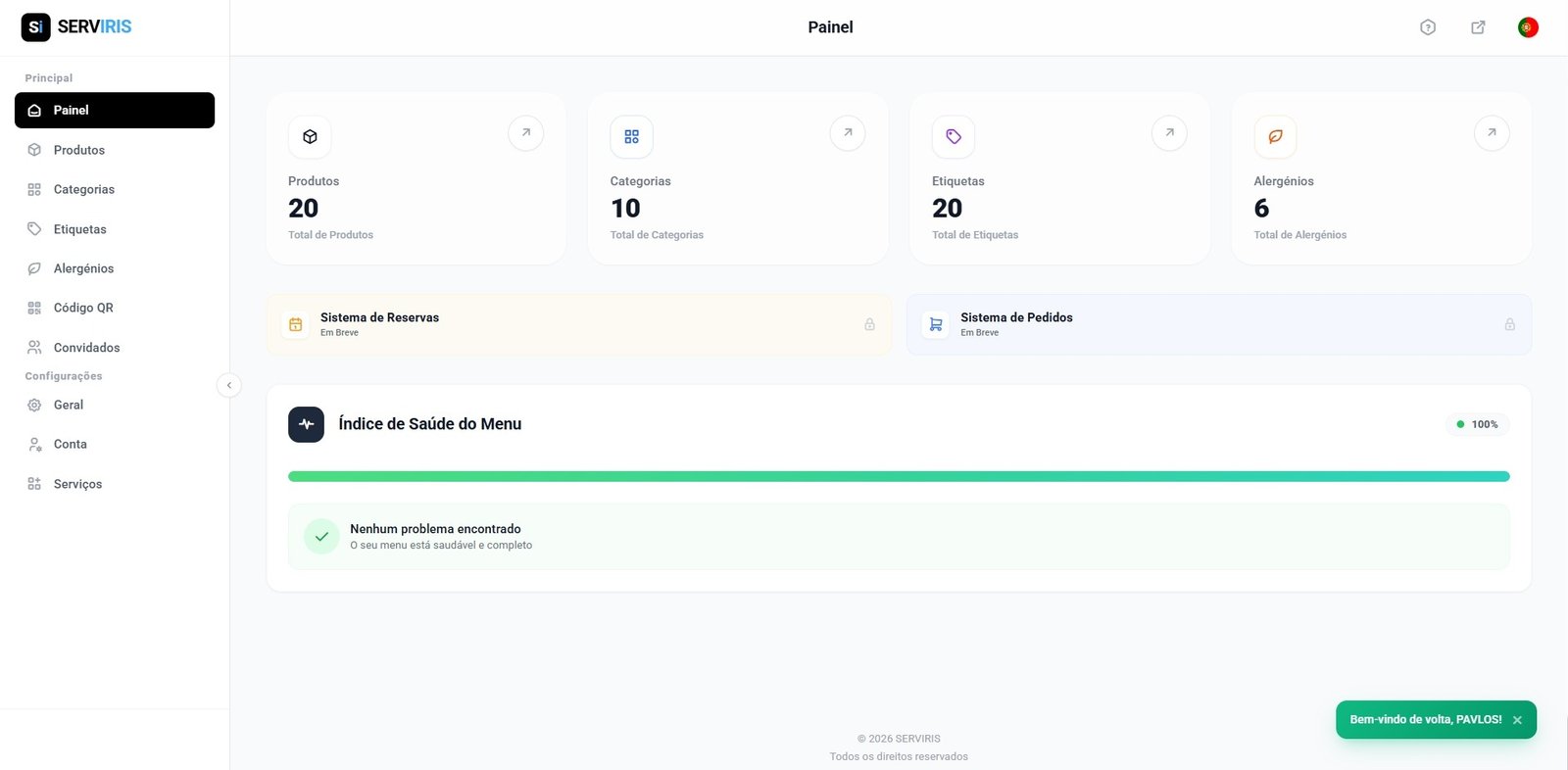
Task: Open the Portuguese flag language selector
Action: (1528, 27)
